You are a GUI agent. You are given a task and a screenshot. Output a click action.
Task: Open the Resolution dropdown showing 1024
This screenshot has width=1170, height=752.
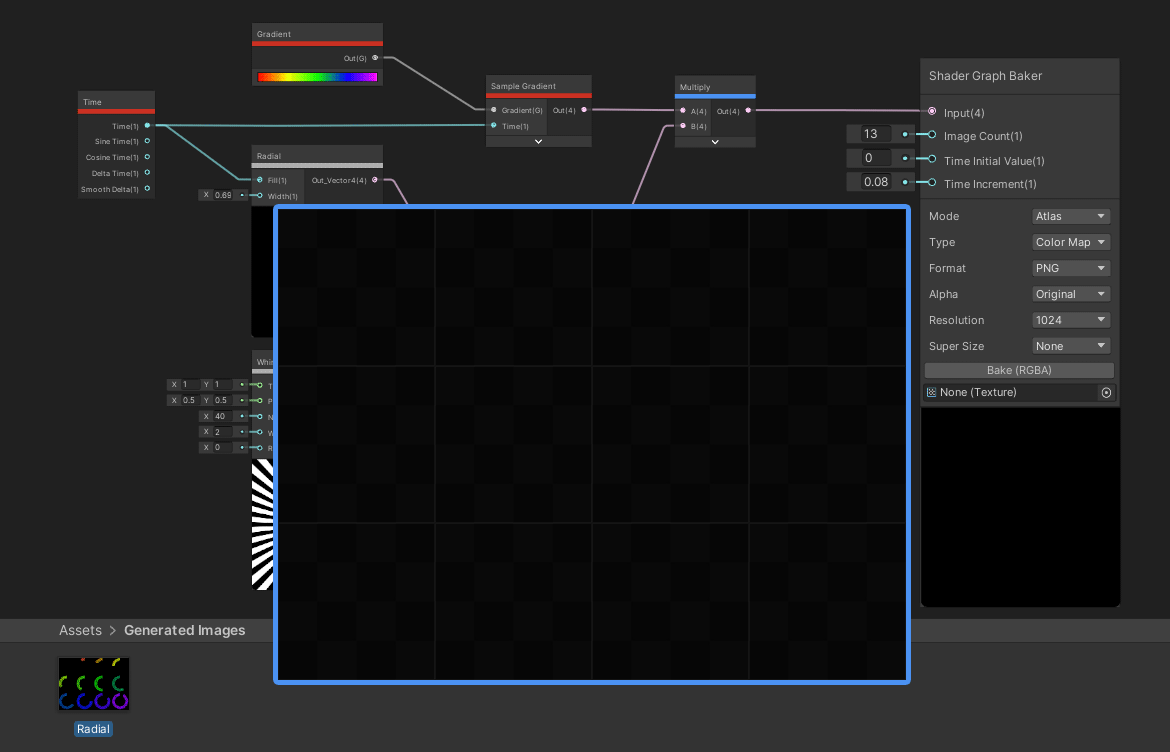point(1071,320)
